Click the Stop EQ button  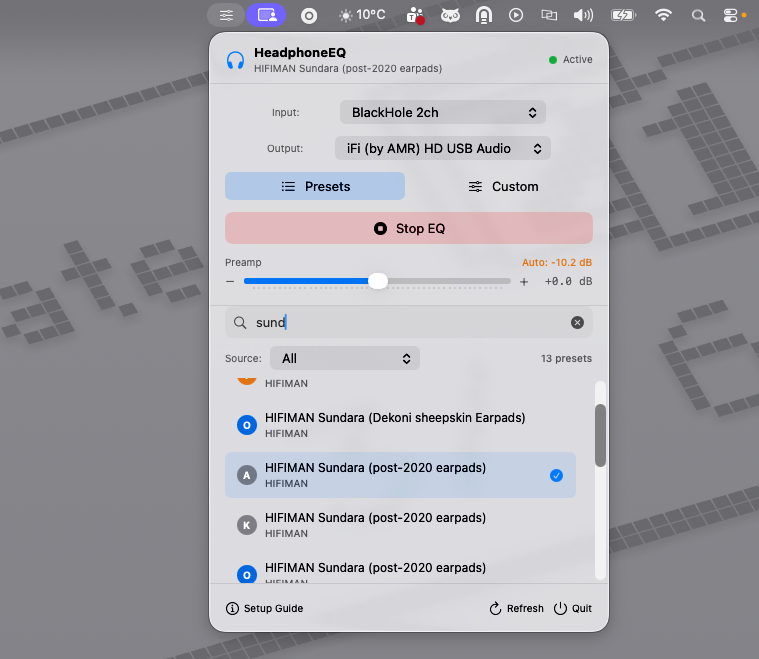tap(409, 228)
